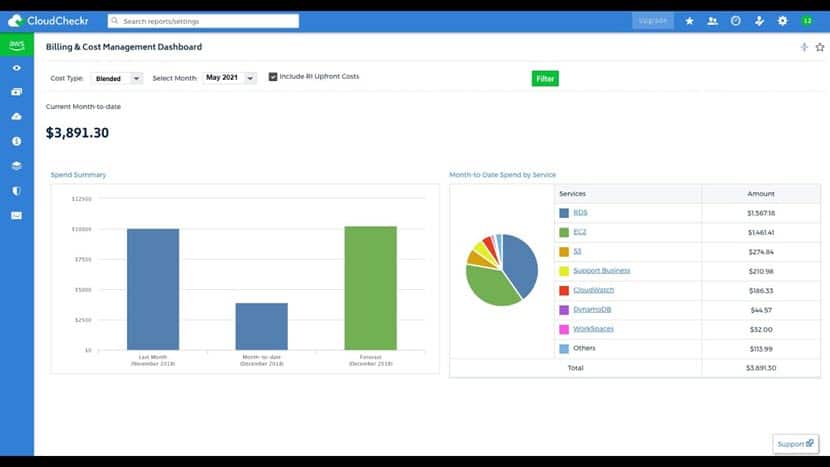Click the green EC2 color swatch
Viewport: 830px width, 467px height.
pos(564,232)
